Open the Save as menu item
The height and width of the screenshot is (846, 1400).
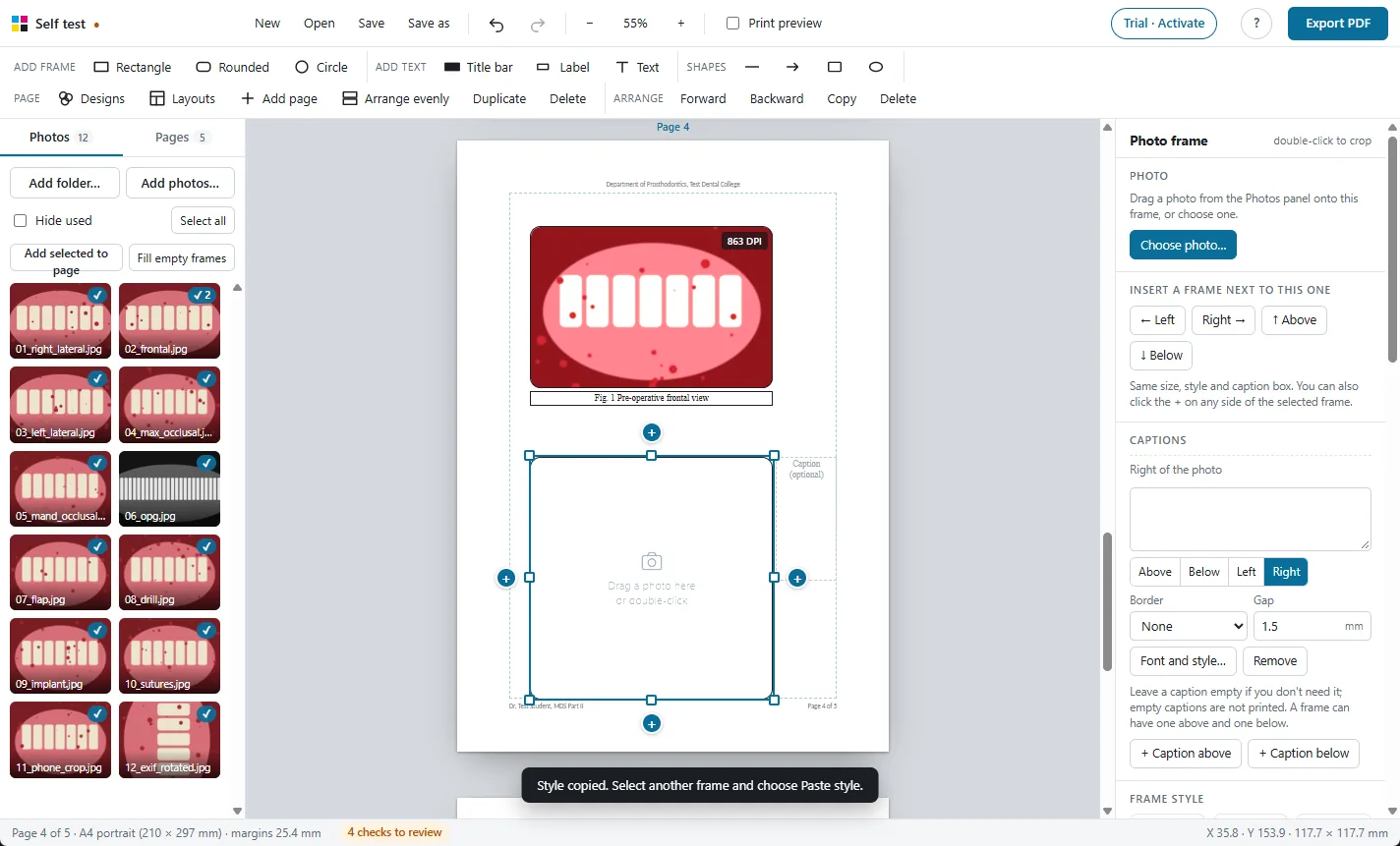click(429, 24)
